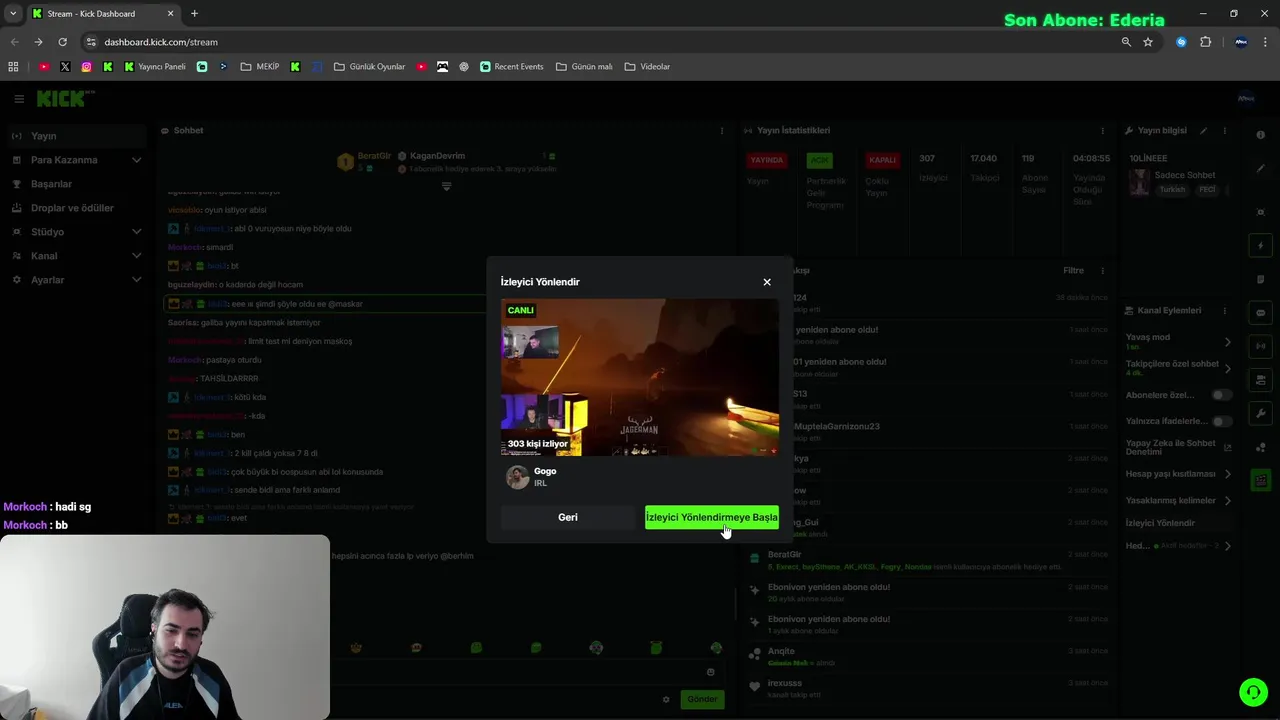
Task: Open activity feed options menu beside Filtre
Action: click(x=1103, y=271)
